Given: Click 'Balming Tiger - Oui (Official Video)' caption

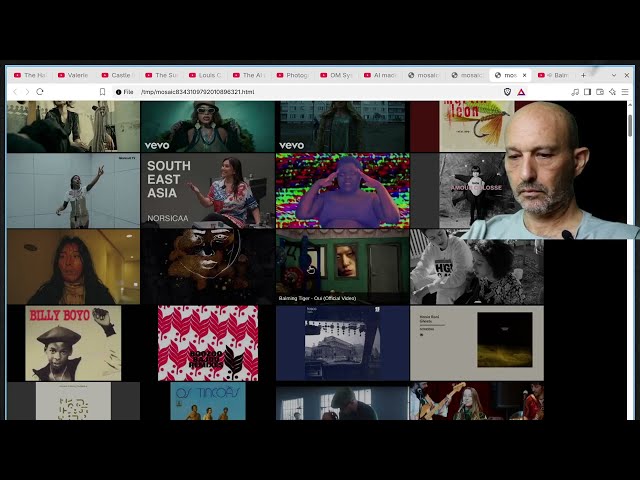Looking at the screenshot, I should [x=317, y=298].
